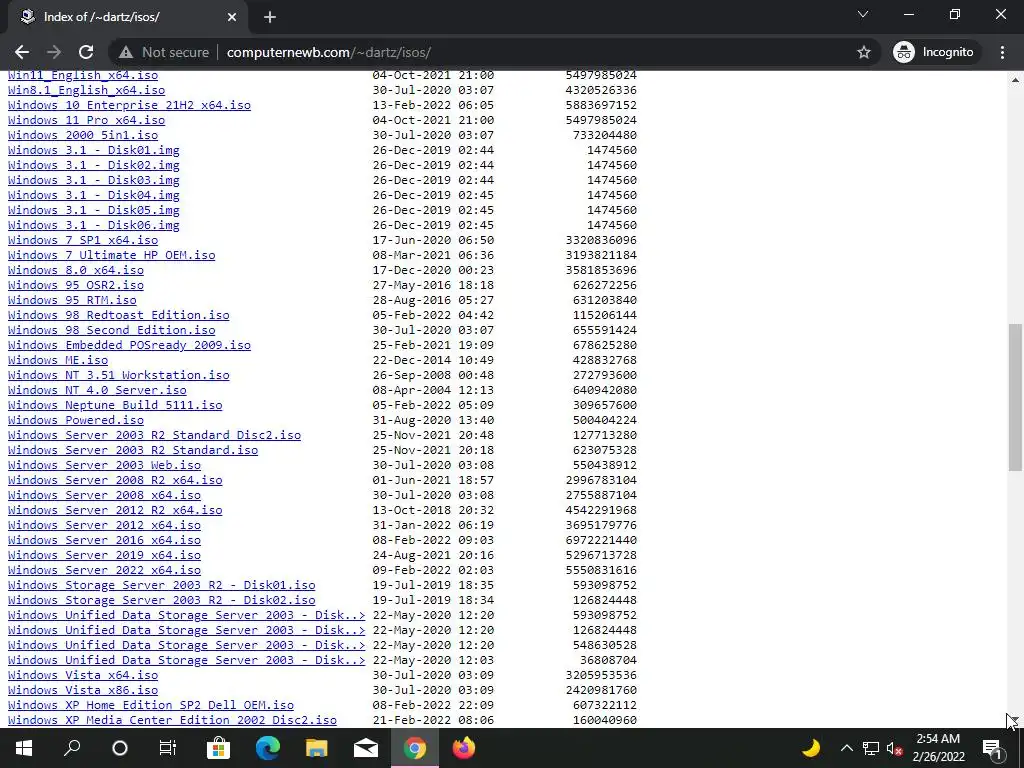Screen dimensions: 1024x768
Task: Open the notification action center
Action: [993, 748]
